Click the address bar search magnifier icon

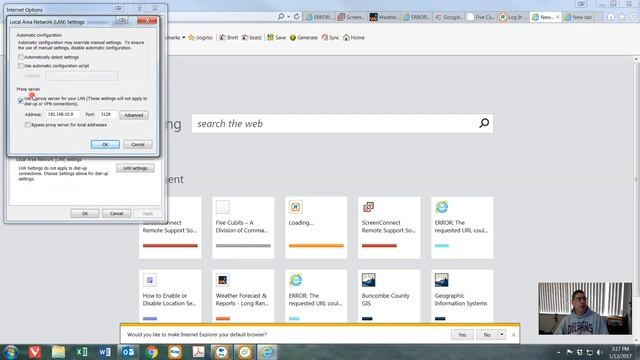coord(281,17)
